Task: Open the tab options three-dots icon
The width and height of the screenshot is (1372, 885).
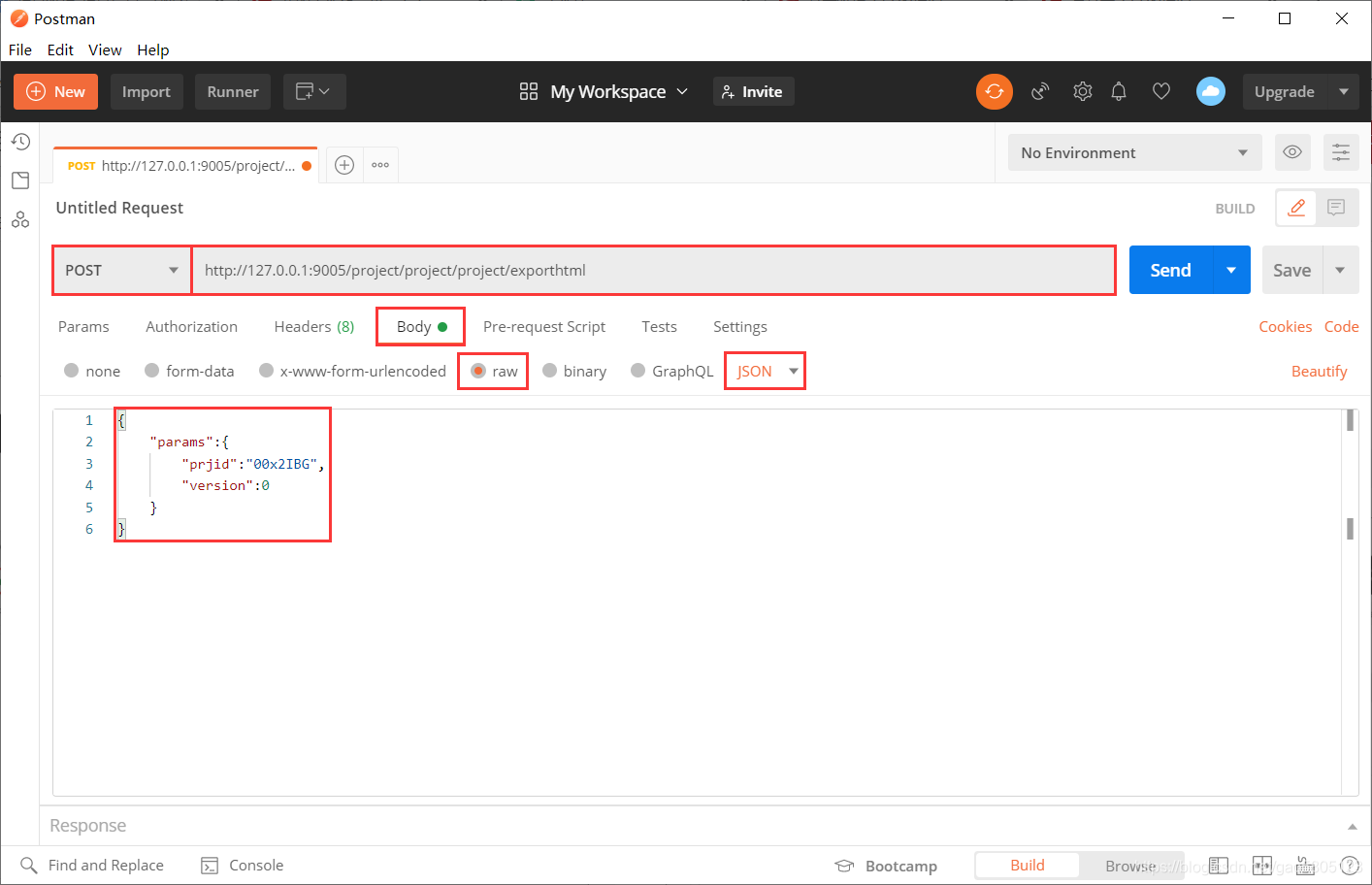Action: [380, 165]
